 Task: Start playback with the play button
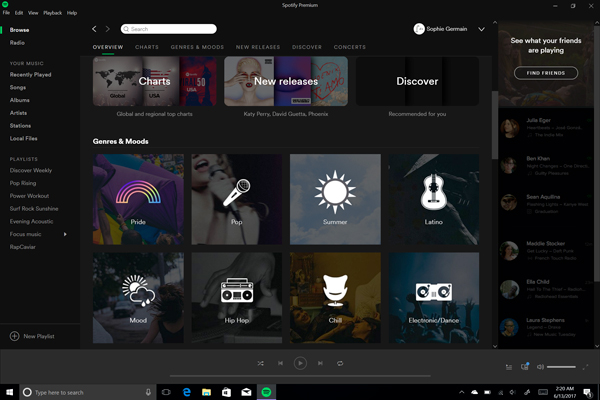point(300,363)
